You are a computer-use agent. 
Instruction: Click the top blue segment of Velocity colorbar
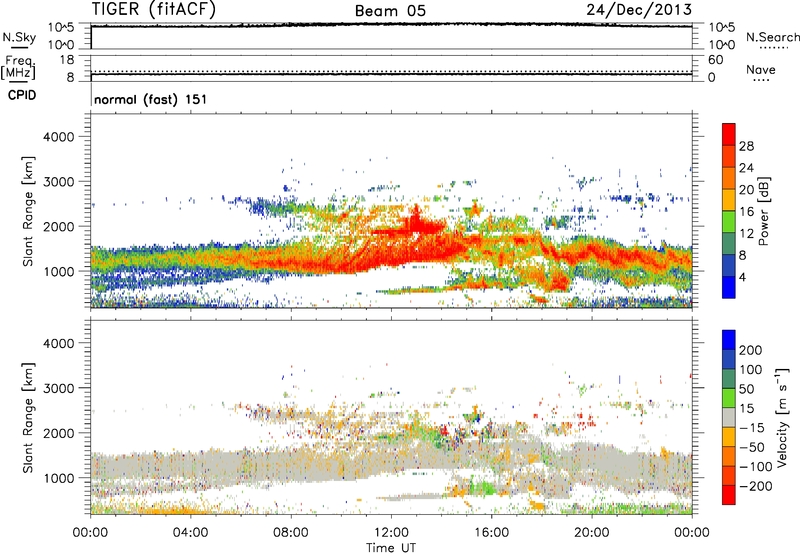729,340
